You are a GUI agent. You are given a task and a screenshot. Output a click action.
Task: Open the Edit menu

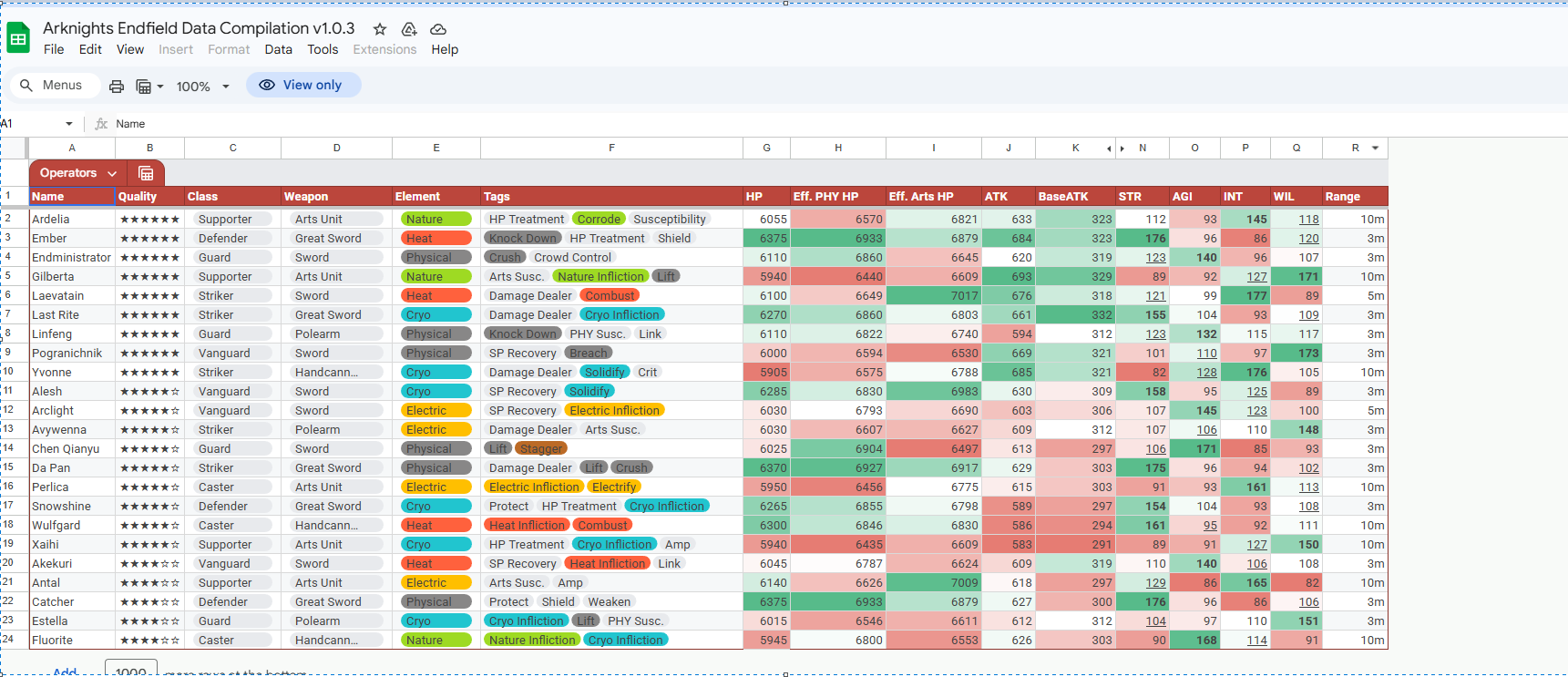coord(90,49)
